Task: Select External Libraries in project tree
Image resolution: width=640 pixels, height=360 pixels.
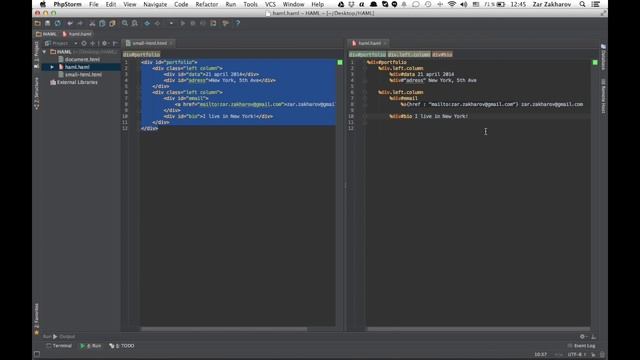Action: (77, 82)
